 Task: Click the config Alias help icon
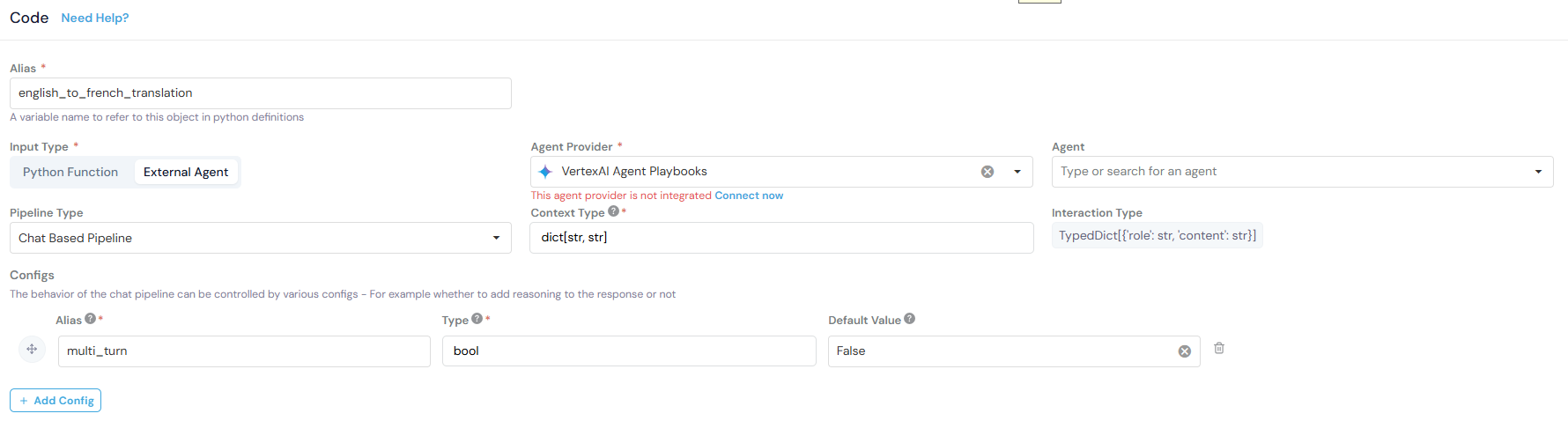pyautogui.click(x=90, y=319)
